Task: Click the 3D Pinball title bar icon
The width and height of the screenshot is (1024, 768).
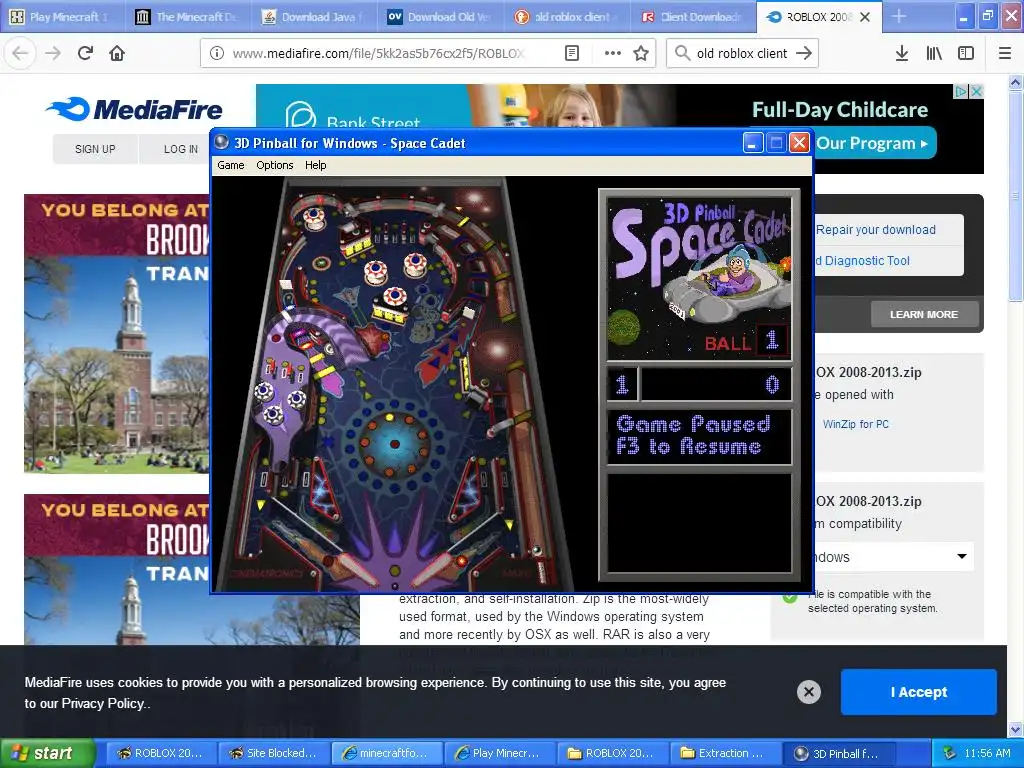Action: [x=222, y=142]
